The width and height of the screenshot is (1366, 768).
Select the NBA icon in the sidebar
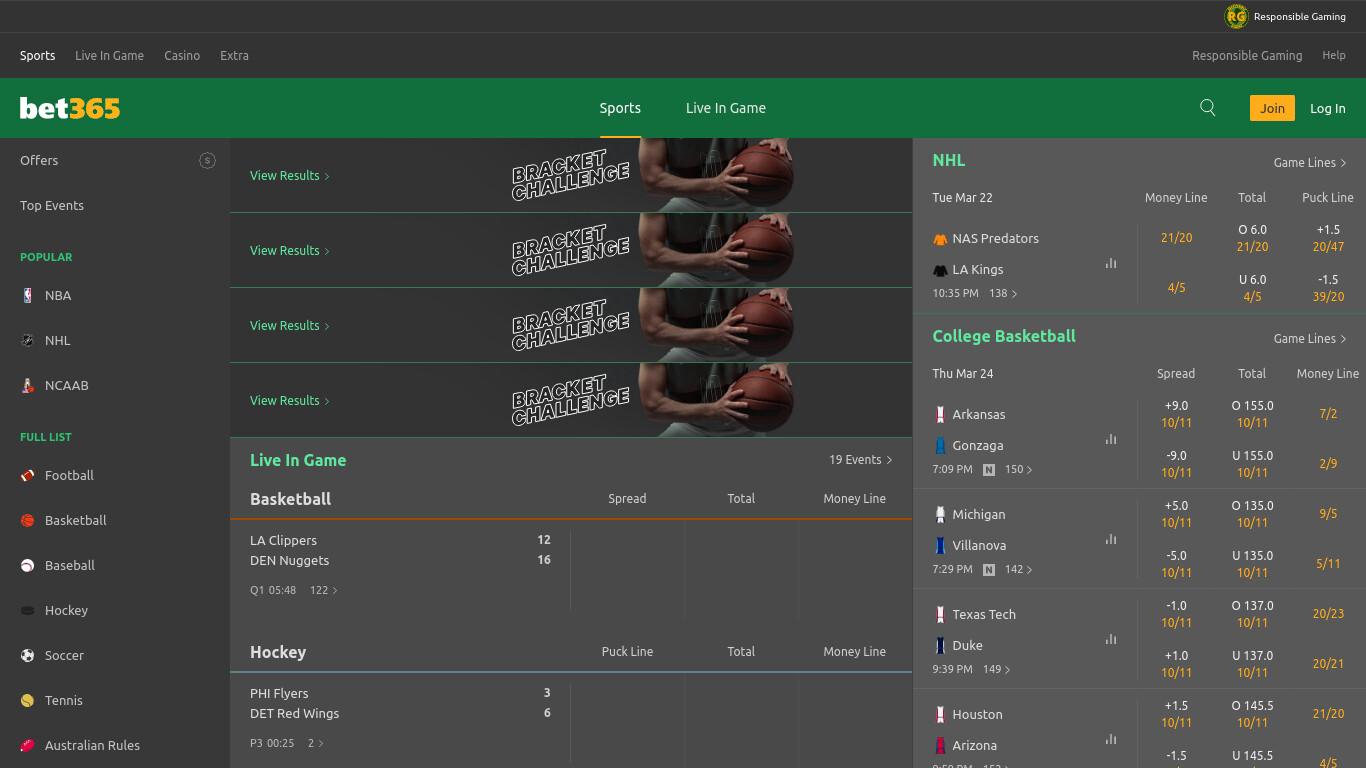28,295
